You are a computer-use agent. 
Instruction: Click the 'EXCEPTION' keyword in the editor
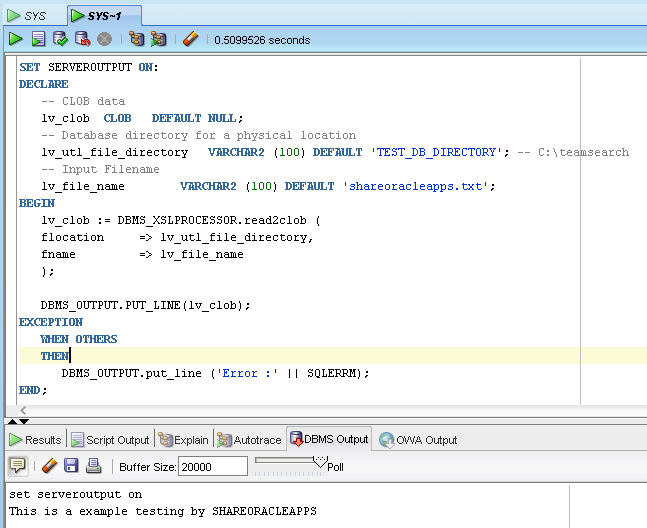point(51,322)
